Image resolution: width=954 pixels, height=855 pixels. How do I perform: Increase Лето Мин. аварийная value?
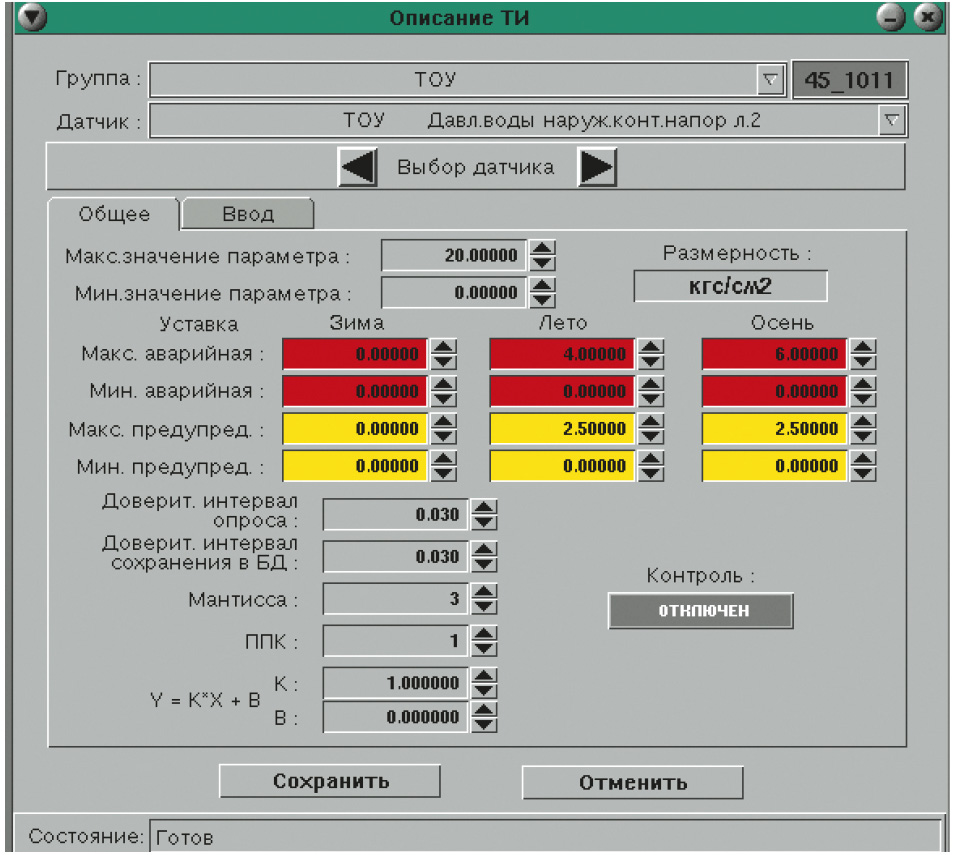[x=651, y=384]
